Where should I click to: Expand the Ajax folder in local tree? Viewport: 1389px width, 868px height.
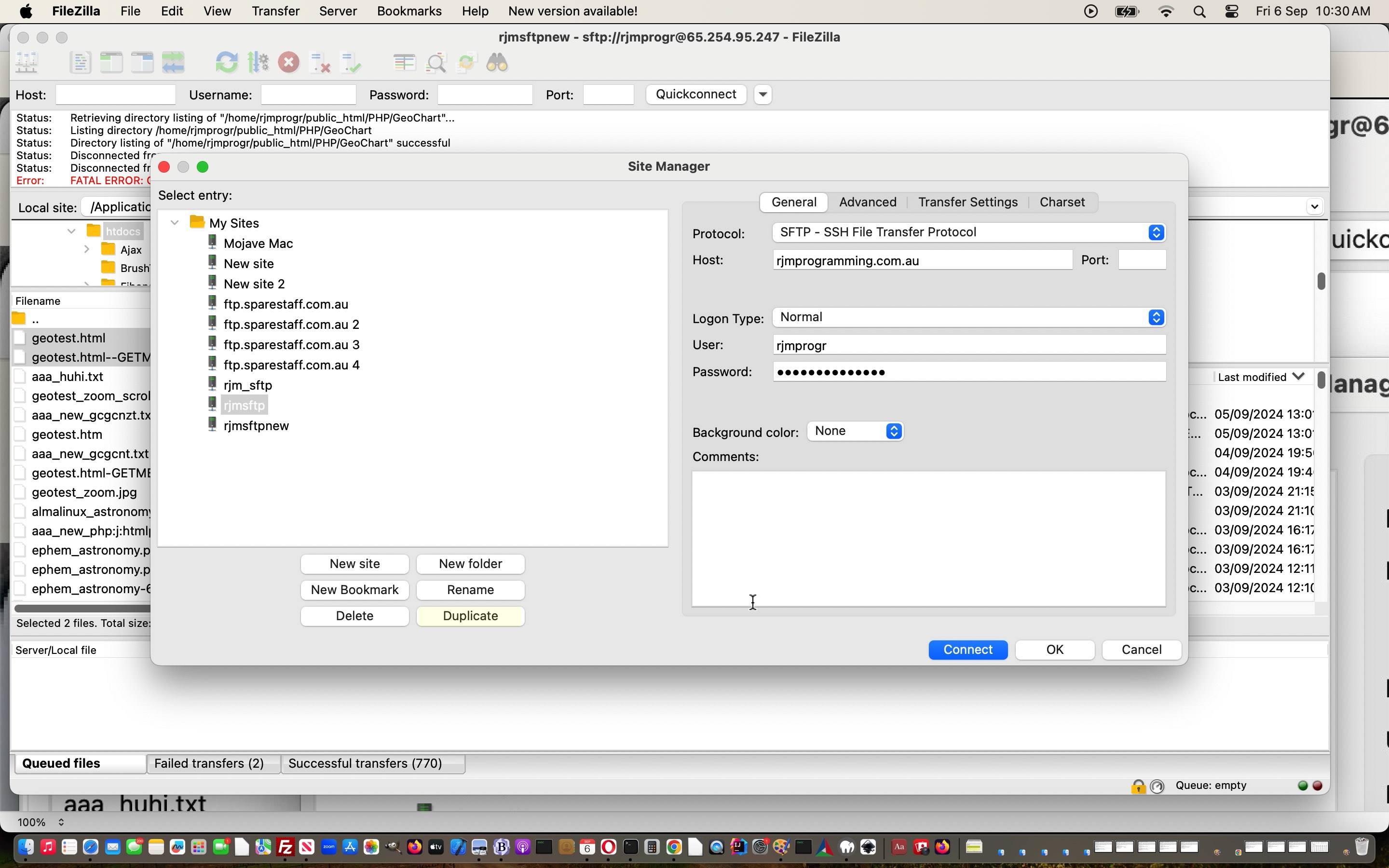click(x=86, y=250)
